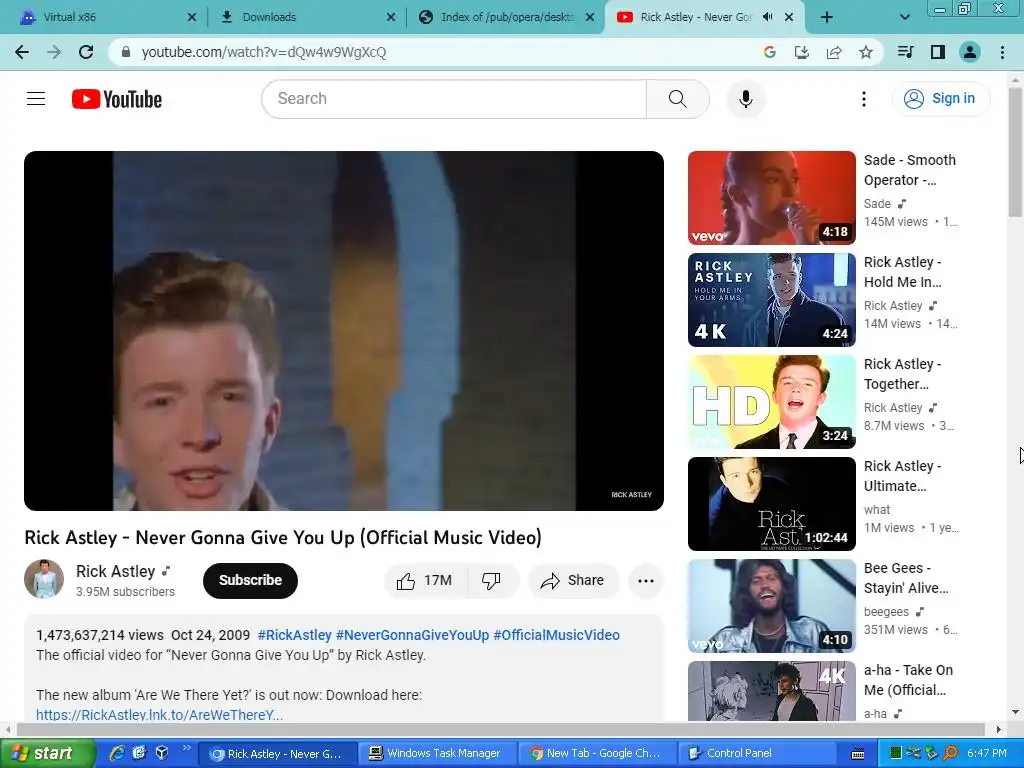This screenshot has width=1024, height=768.
Task: Open YouTube settings three-dot menu
Action: coord(863,99)
